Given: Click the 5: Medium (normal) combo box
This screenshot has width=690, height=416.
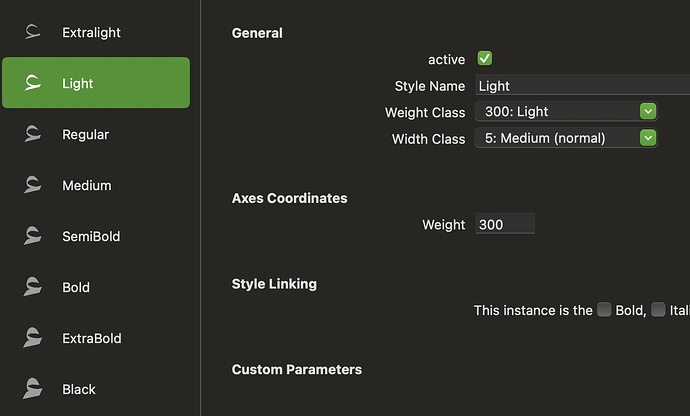Looking at the screenshot, I should (x=566, y=138).
